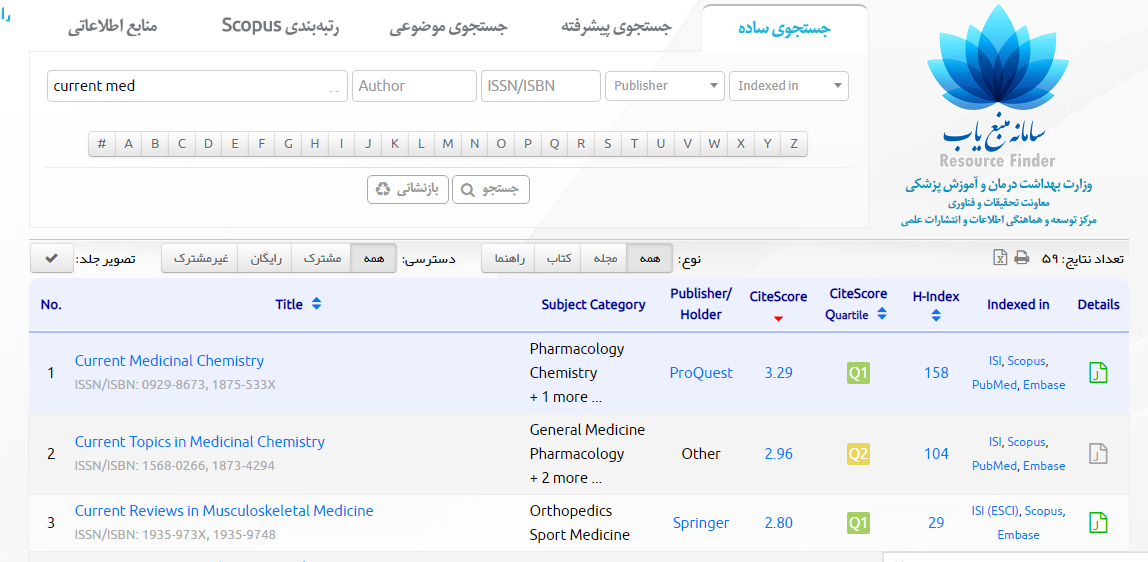Click the PubMed link in first row
This screenshot has height=562, width=1148.
(994, 385)
